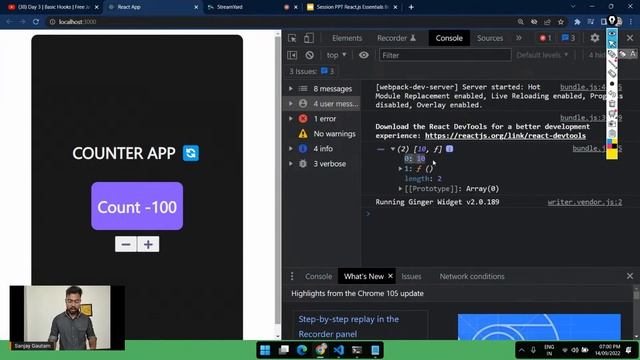
Task: Reload the localhost page
Action: point(36,22)
